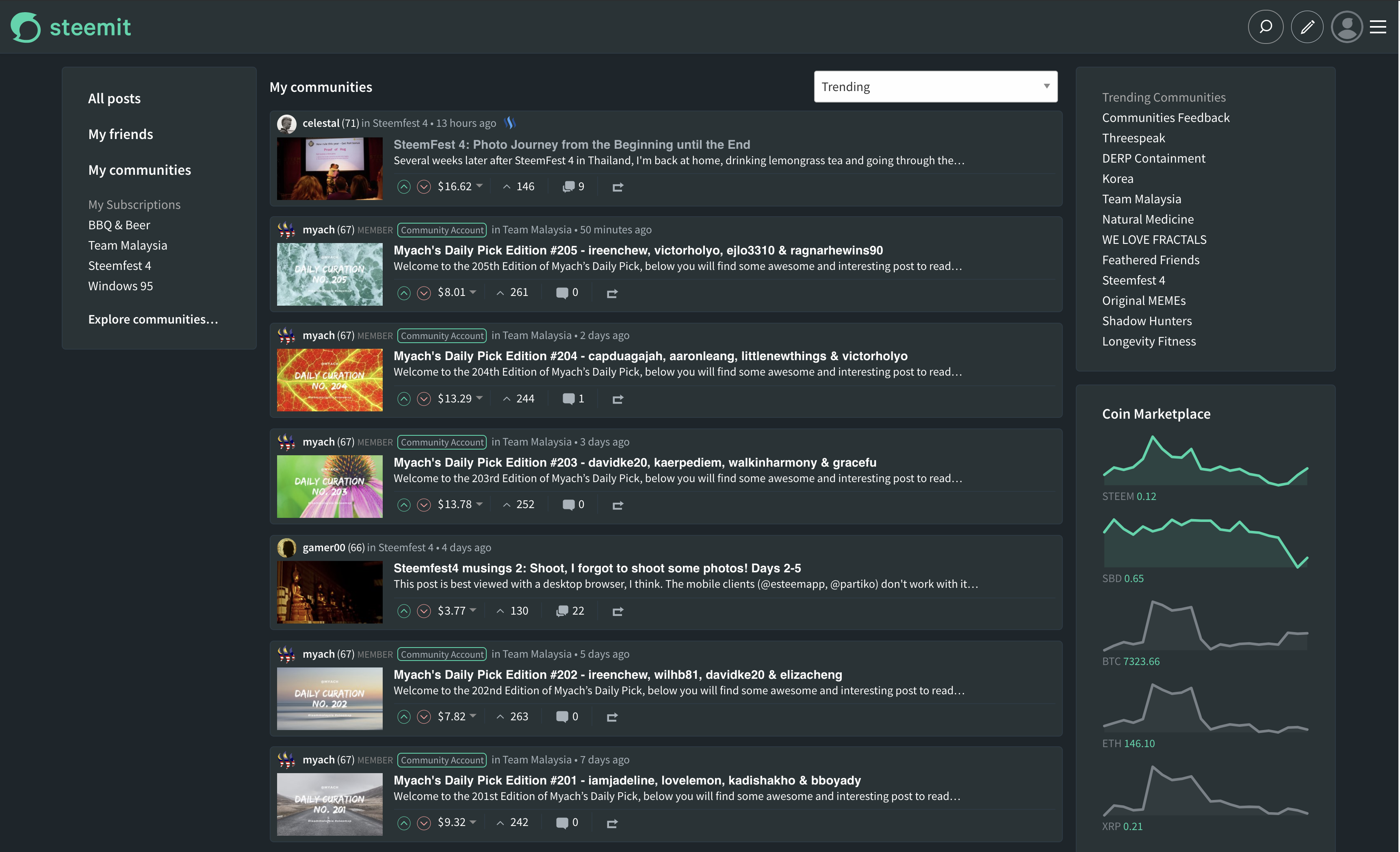Open Daily Curation No. 205 thumbnail

point(329,274)
